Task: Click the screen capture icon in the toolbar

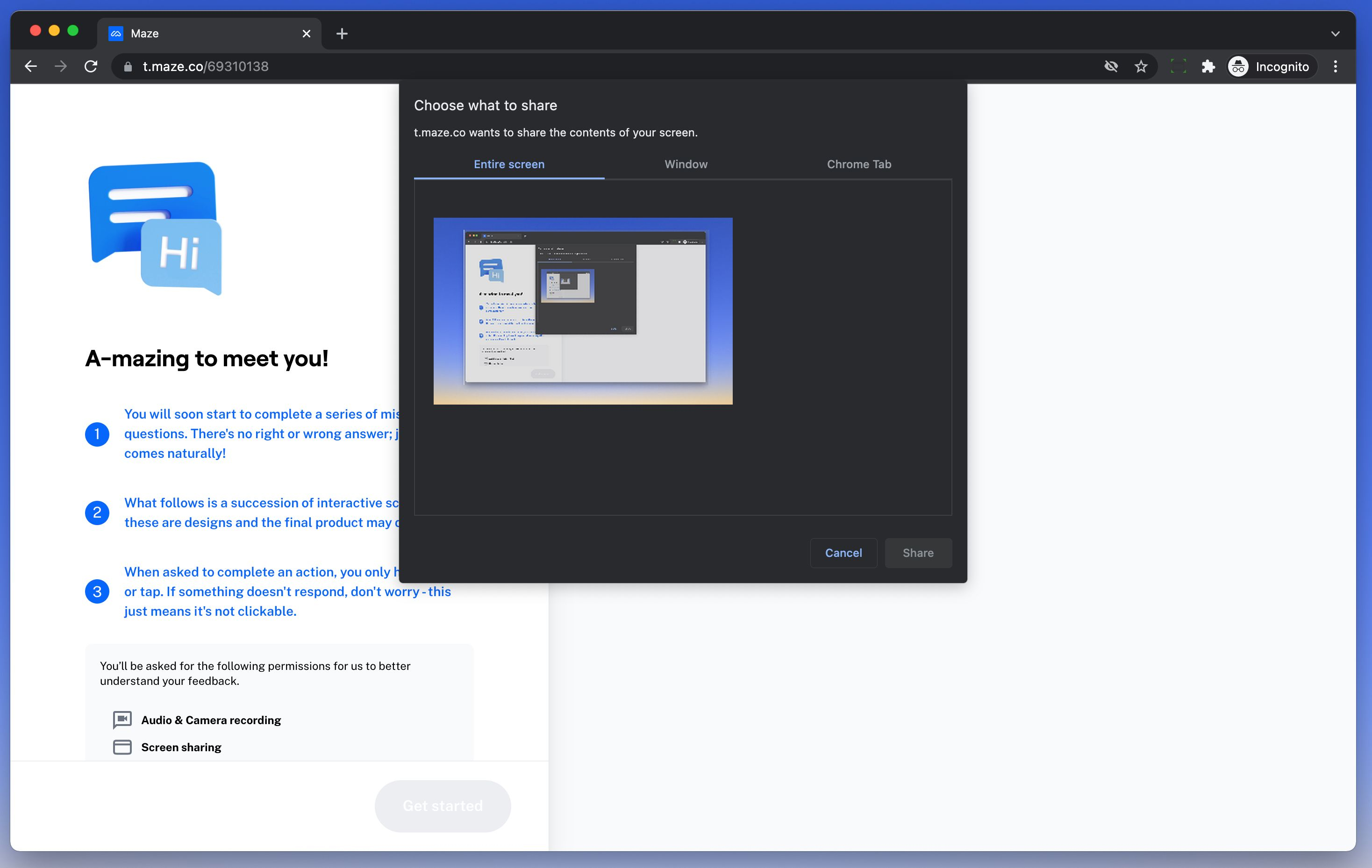Action: click(x=1178, y=66)
